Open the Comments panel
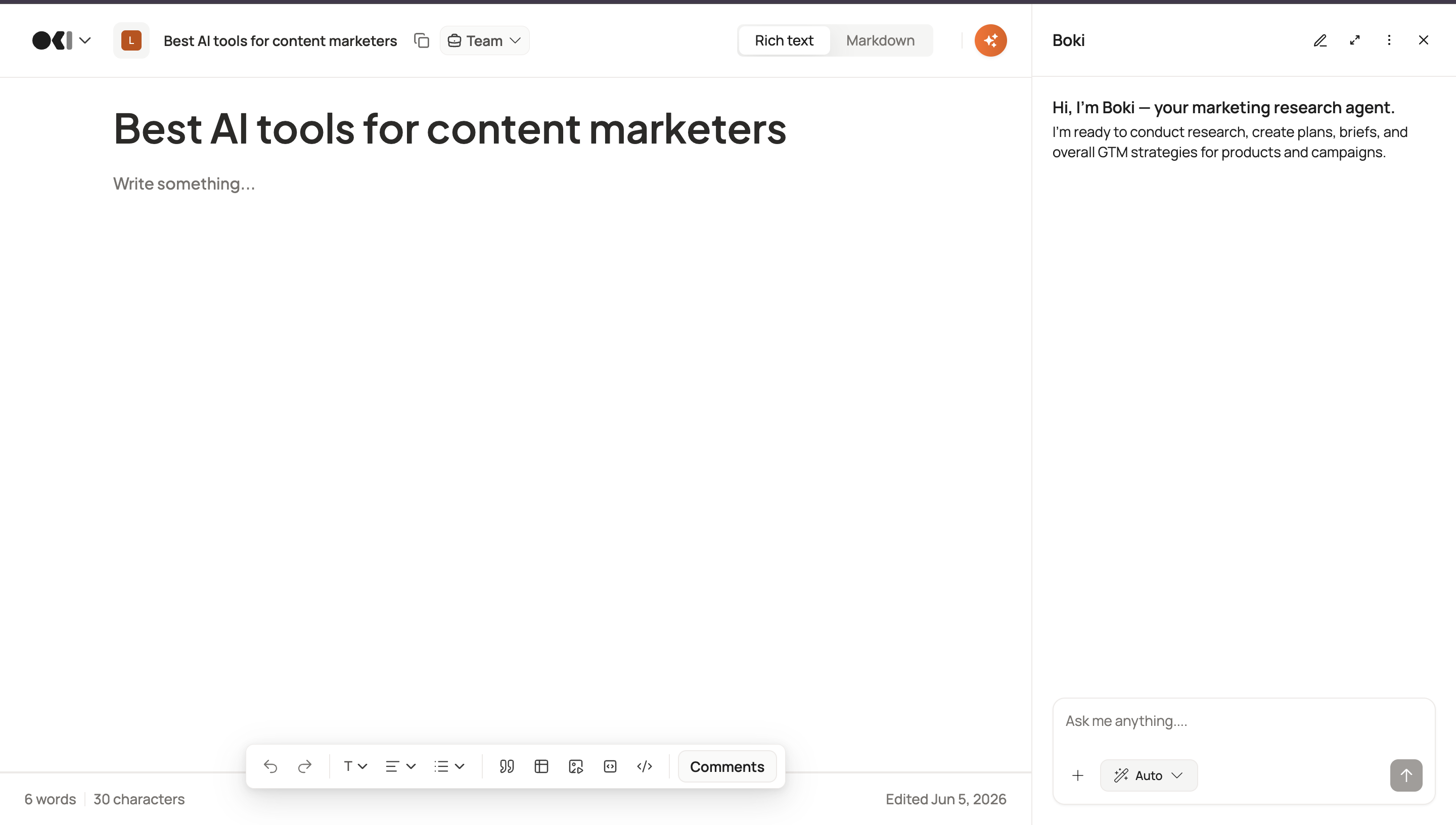Image resolution: width=1456 pixels, height=825 pixels. point(727,766)
